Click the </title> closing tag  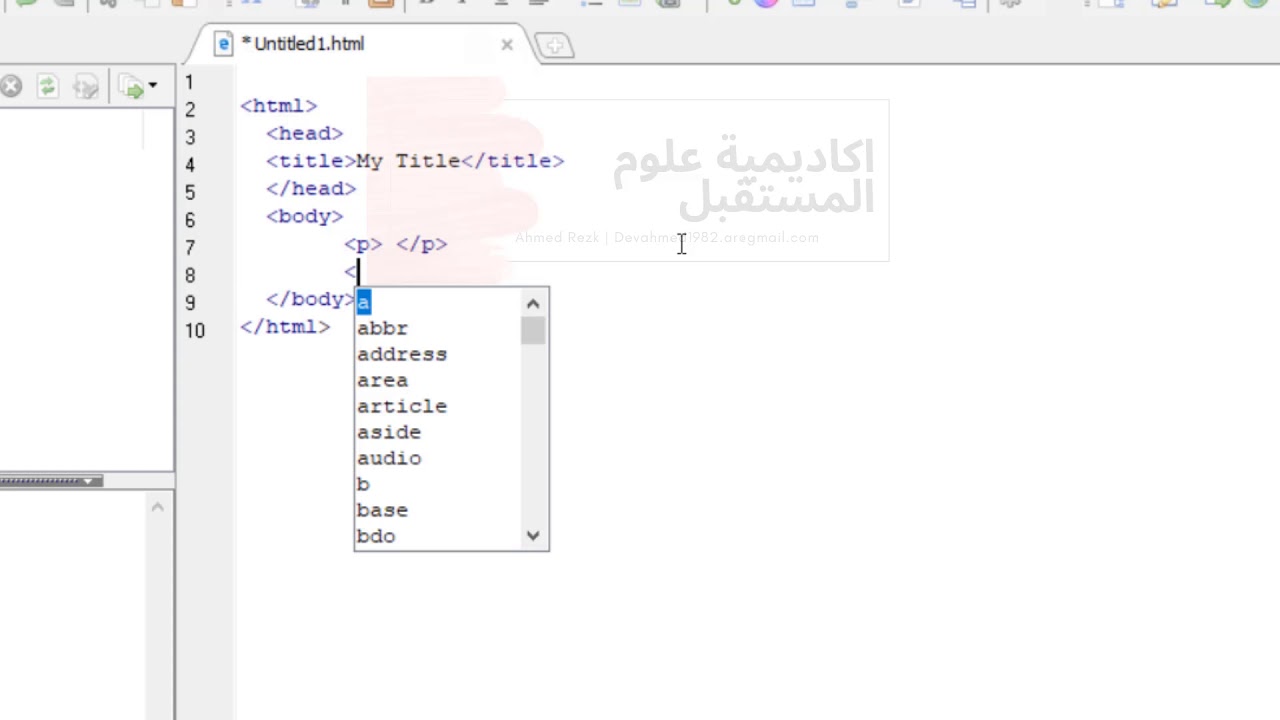(x=513, y=160)
